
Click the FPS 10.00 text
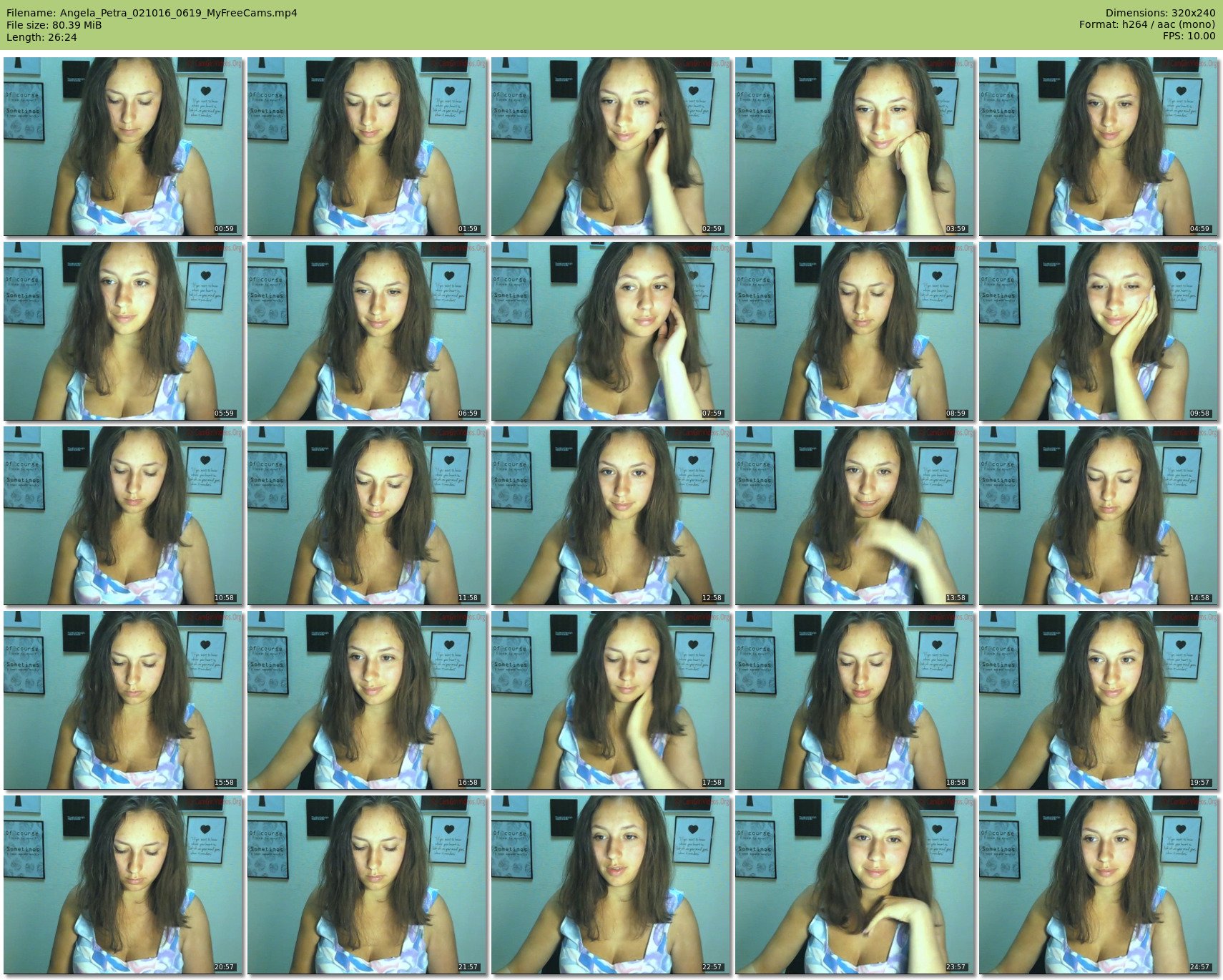click(1189, 36)
